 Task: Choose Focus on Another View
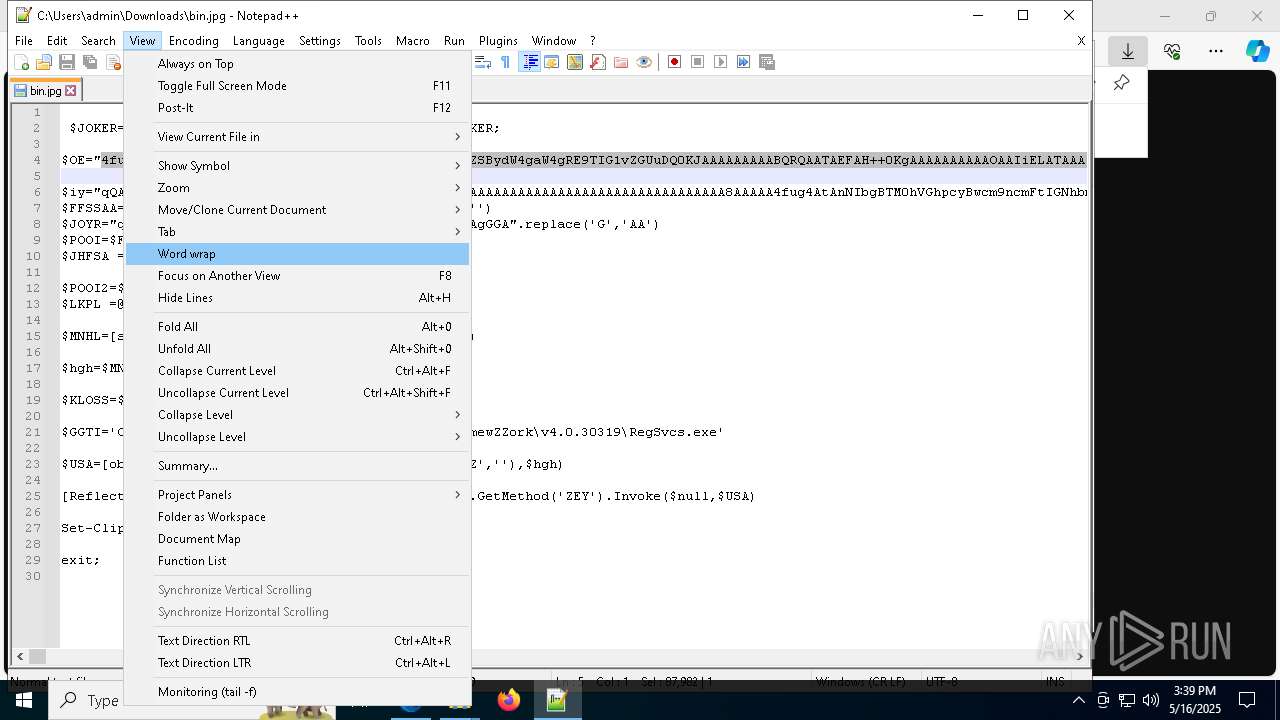(298, 276)
